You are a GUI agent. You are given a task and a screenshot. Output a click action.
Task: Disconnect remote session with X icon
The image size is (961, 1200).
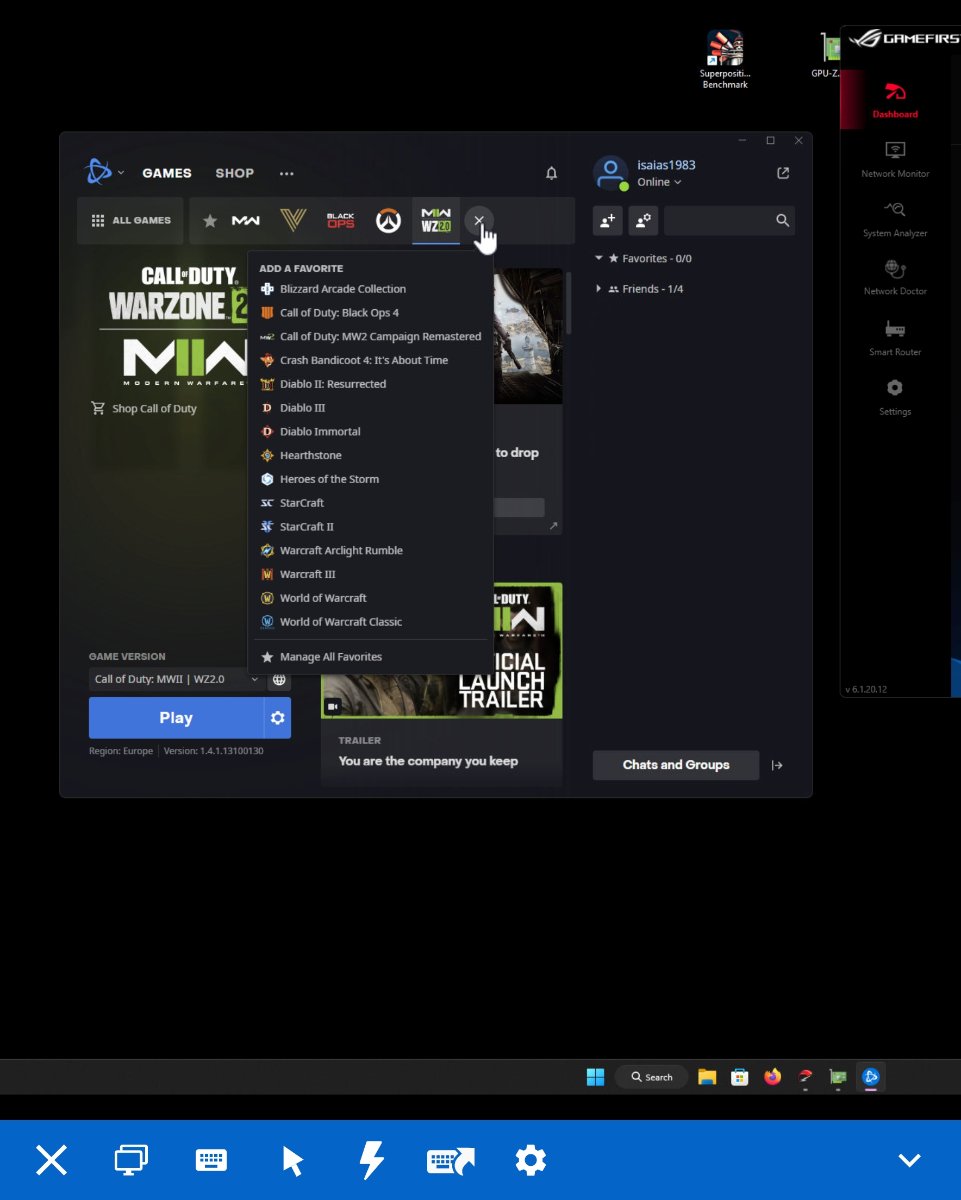(51, 1160)
